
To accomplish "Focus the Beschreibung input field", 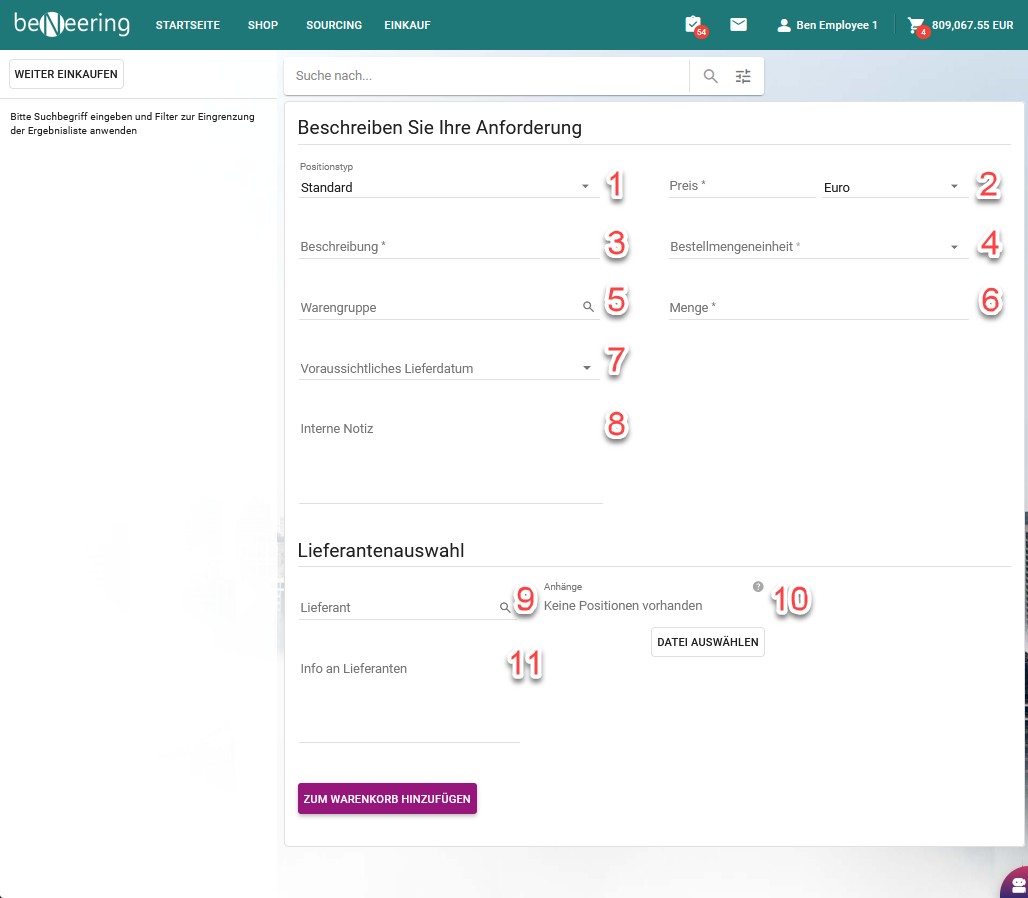I will tap(448, 247).
